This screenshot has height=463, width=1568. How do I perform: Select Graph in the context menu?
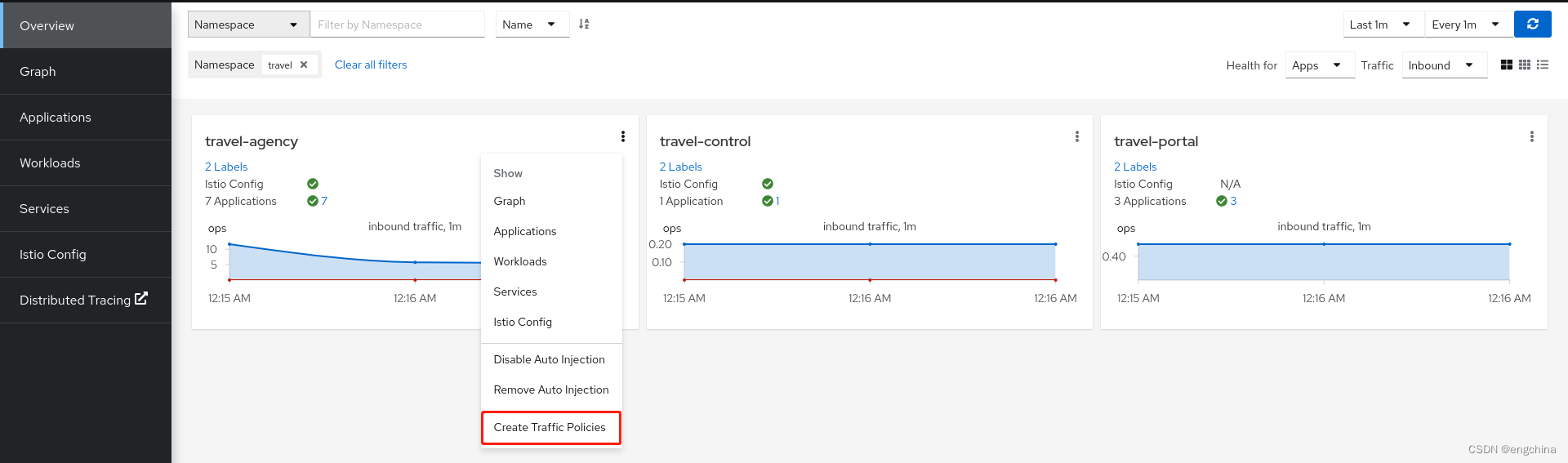click(551, 201)
